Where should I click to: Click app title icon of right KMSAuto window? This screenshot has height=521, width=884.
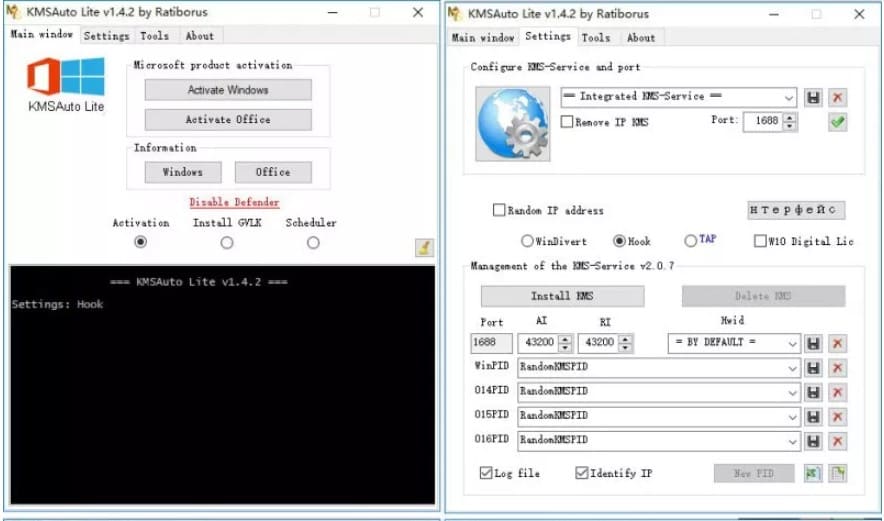455,14
